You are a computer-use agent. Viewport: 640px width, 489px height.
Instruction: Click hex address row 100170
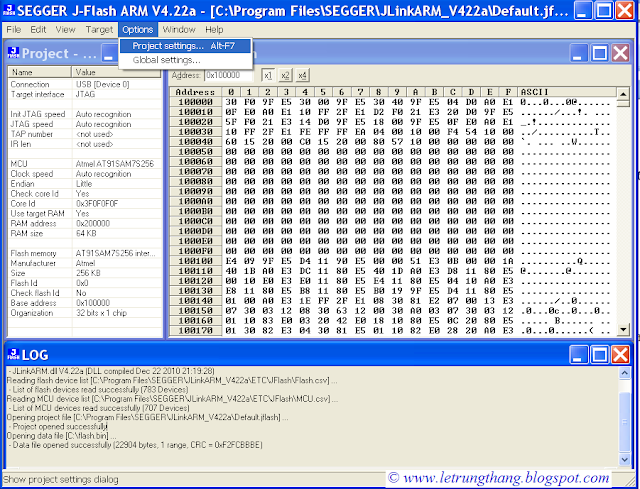pyautogui.click(x=196, y=330)
